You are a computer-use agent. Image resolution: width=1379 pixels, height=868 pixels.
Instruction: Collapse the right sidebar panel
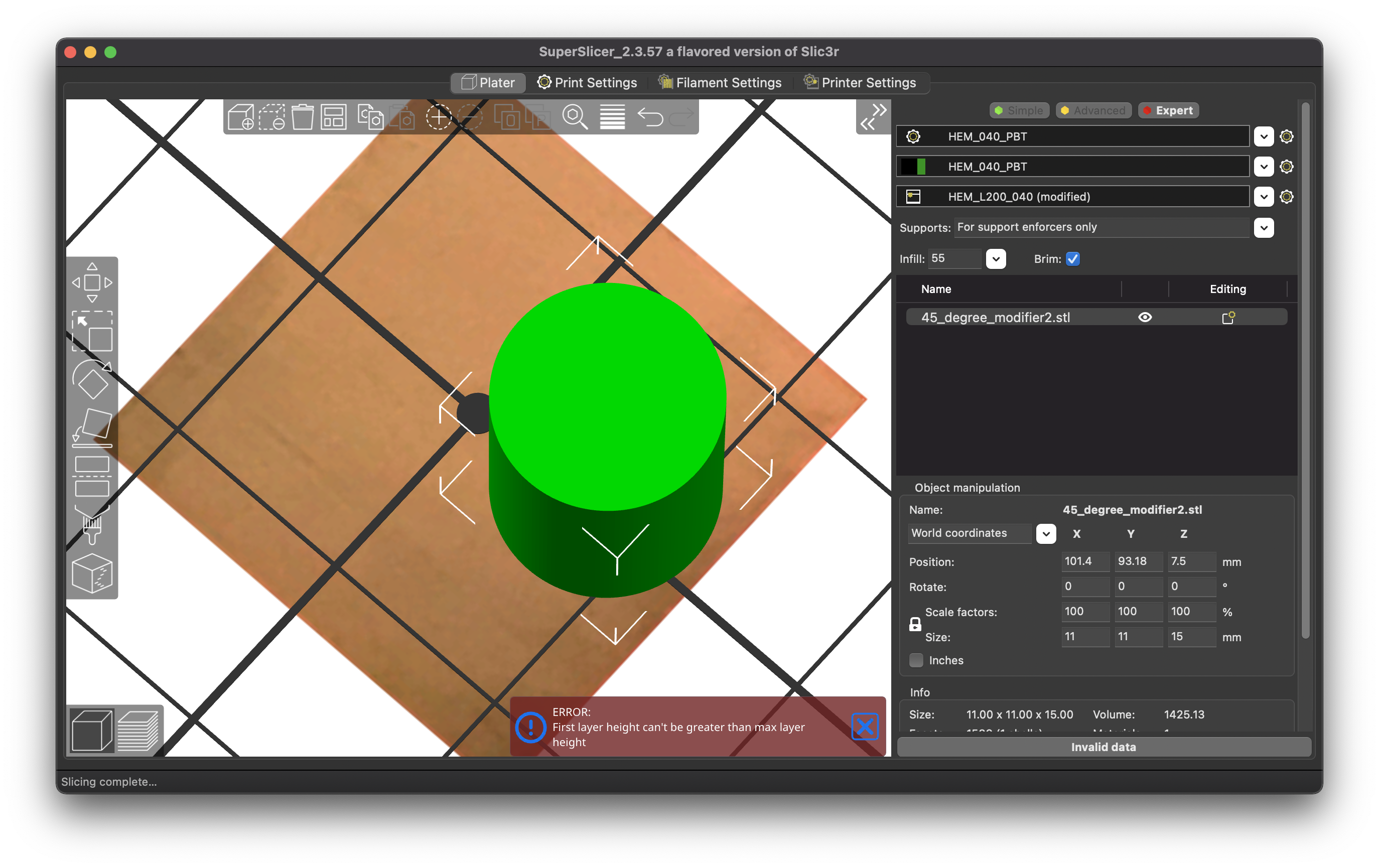[873, 117]
